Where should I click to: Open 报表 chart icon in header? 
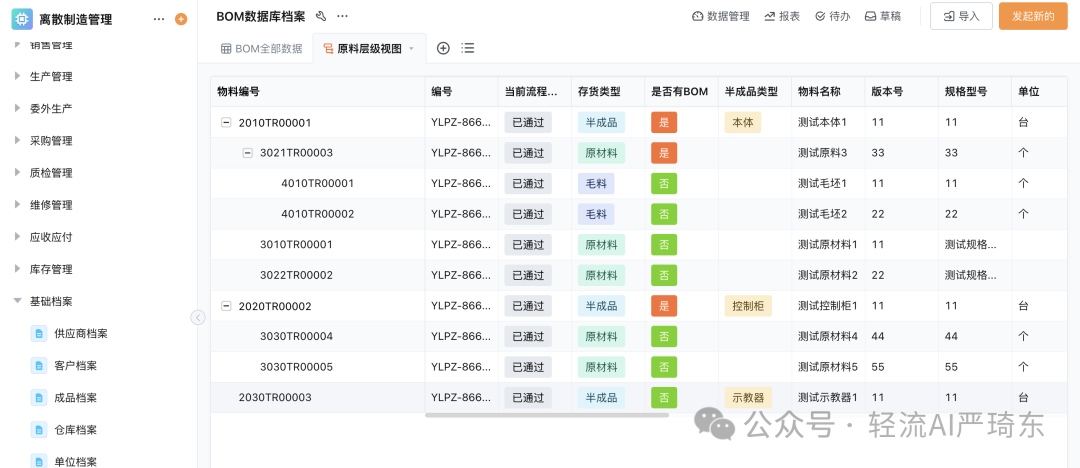(x=770, y=16)
